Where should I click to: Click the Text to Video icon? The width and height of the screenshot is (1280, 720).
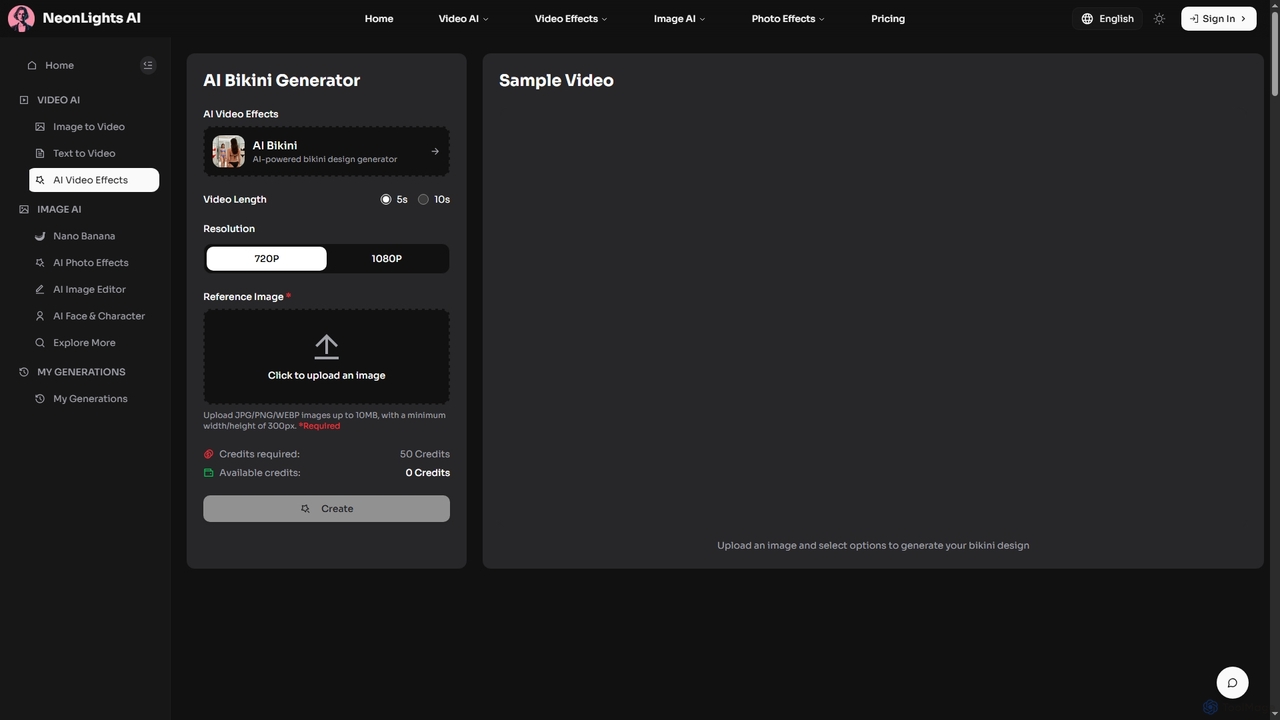point(40,153)
